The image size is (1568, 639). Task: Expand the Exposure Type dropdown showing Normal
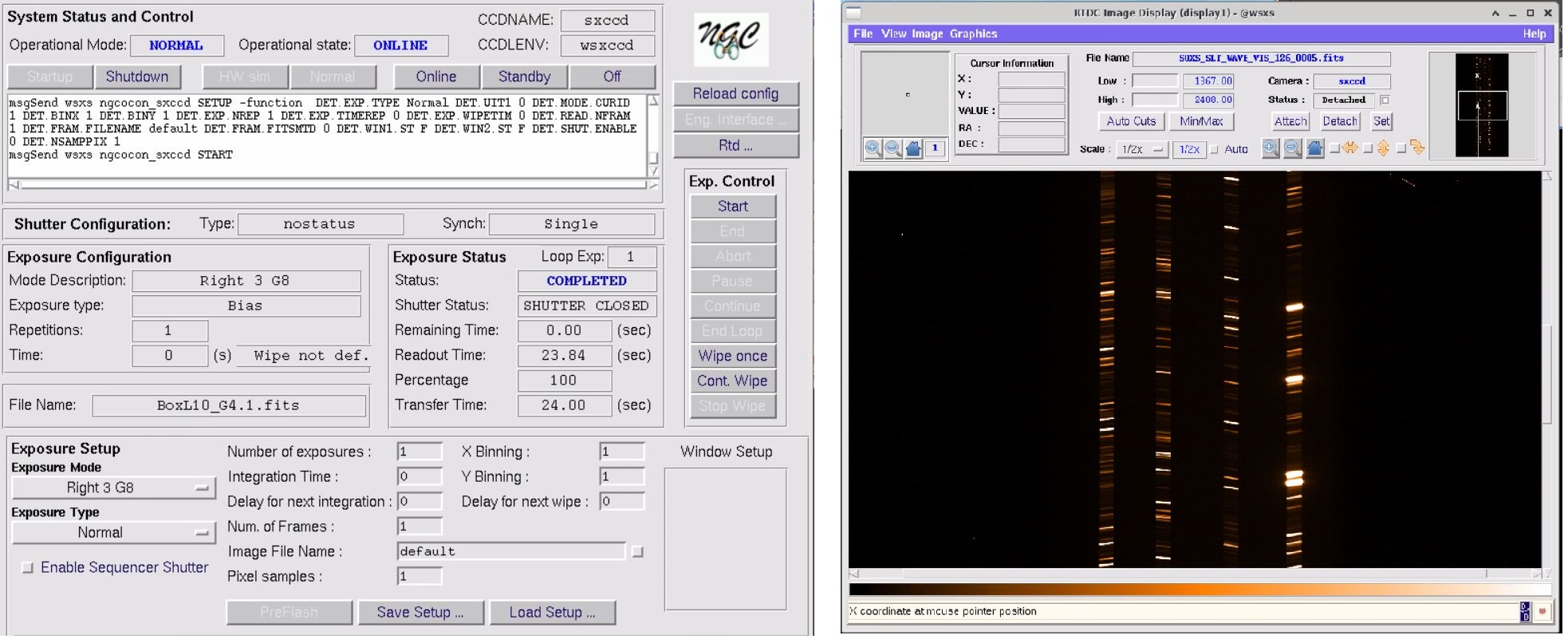pos(113,533)
